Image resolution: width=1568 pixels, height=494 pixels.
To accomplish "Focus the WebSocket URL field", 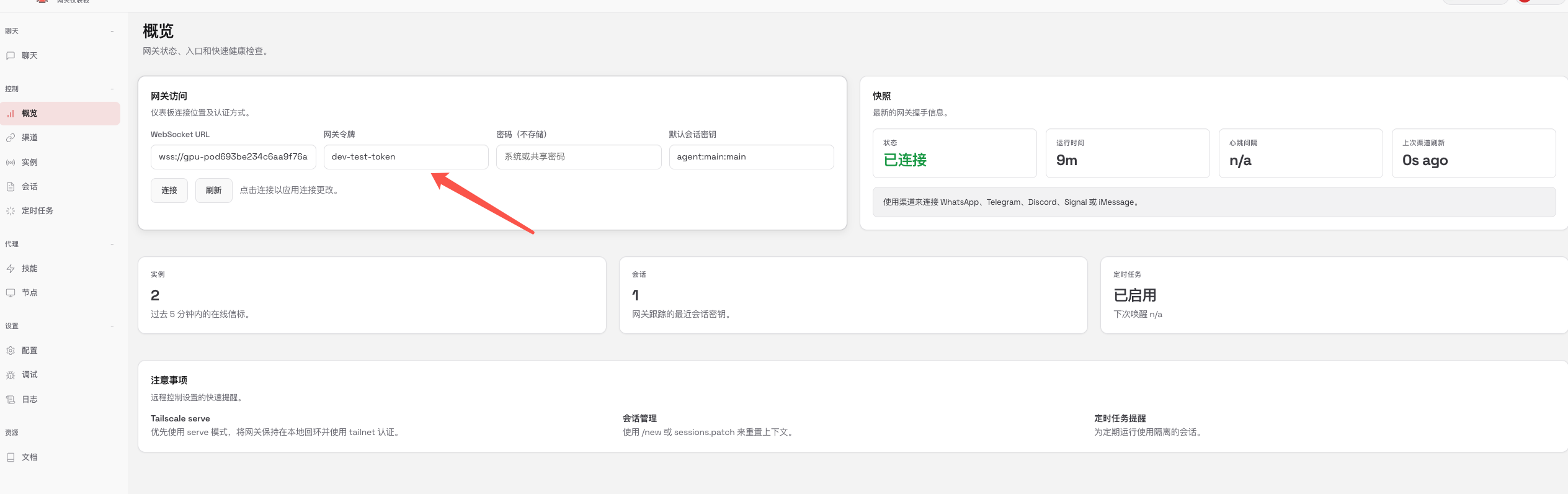I will (233, 157).
